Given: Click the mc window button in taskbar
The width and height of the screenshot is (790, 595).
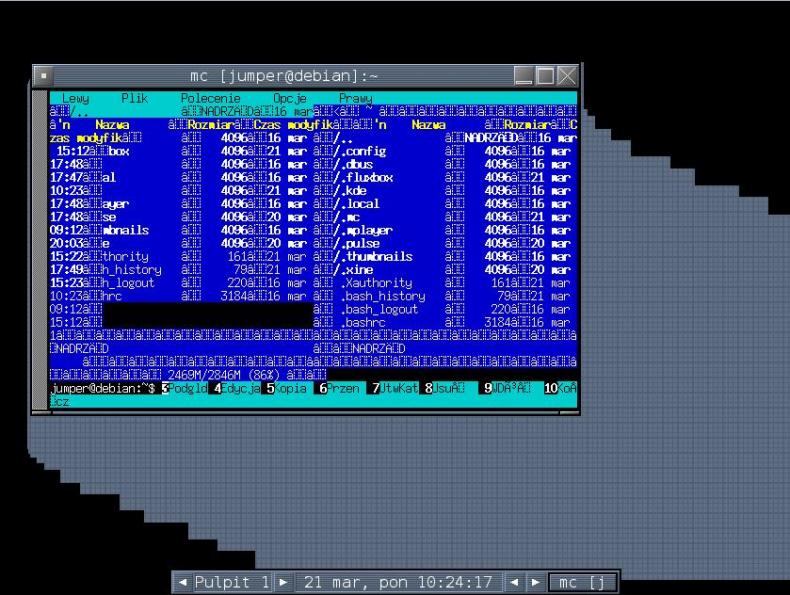Looking at the screenshot, I should click(582, 582).
